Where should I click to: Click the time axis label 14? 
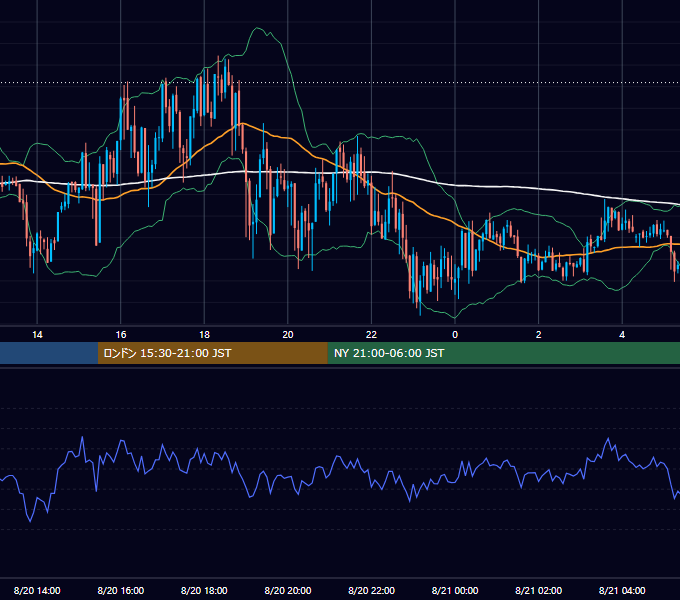37,335
